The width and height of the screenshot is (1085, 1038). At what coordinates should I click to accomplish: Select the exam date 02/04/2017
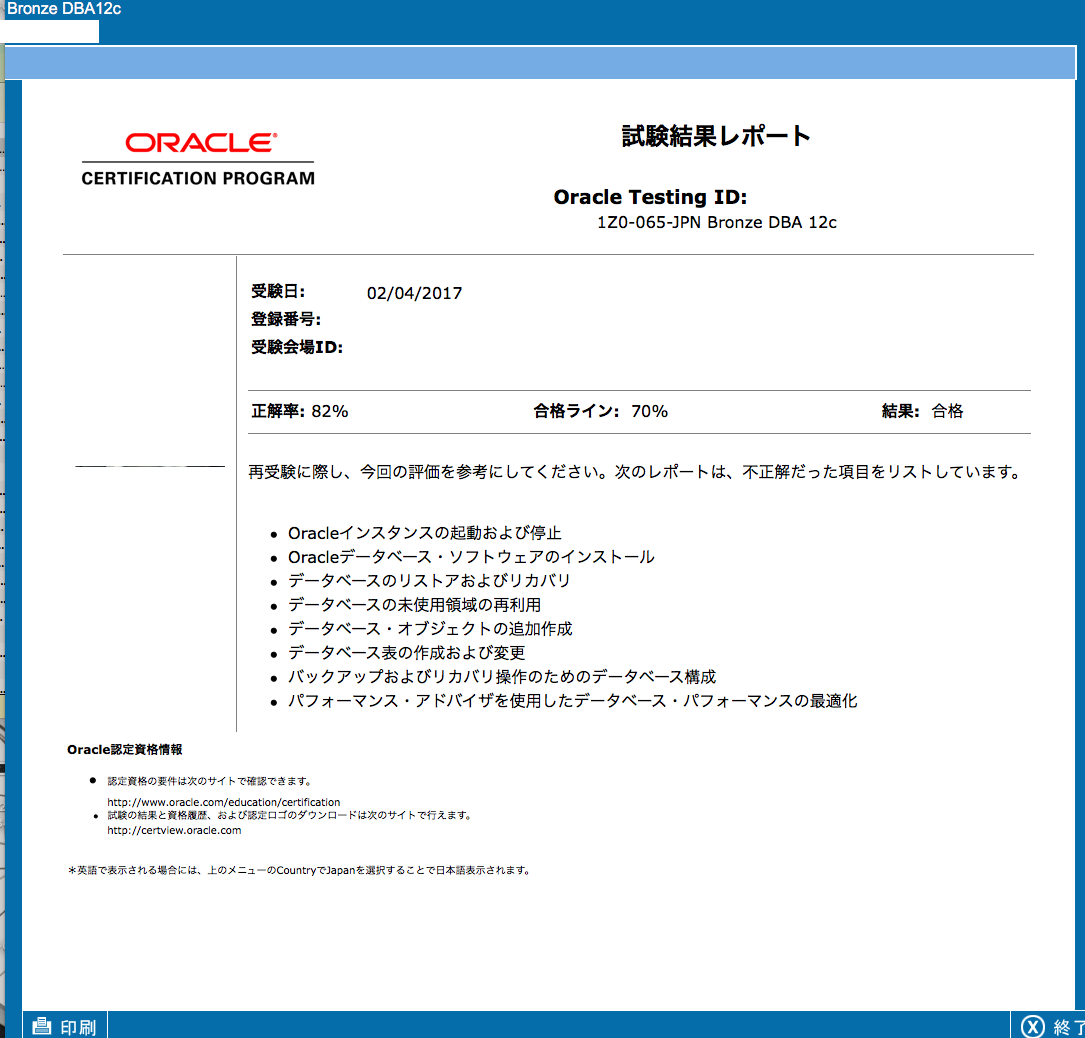tap(414, 293)
